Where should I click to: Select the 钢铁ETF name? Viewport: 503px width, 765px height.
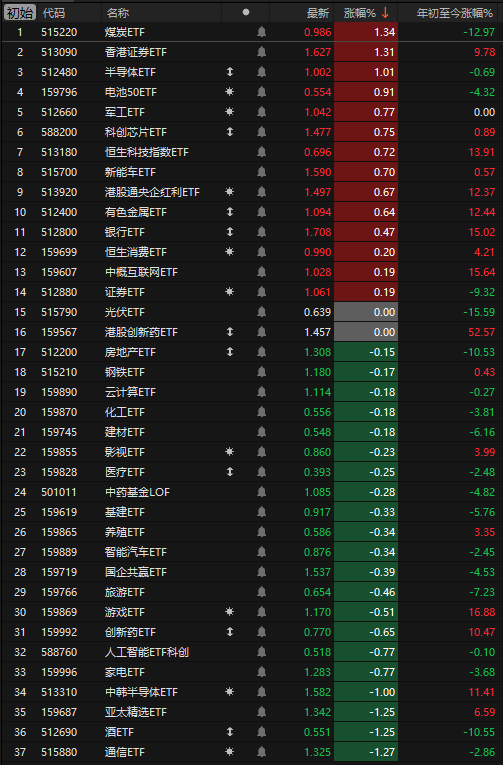click(125, 372)
